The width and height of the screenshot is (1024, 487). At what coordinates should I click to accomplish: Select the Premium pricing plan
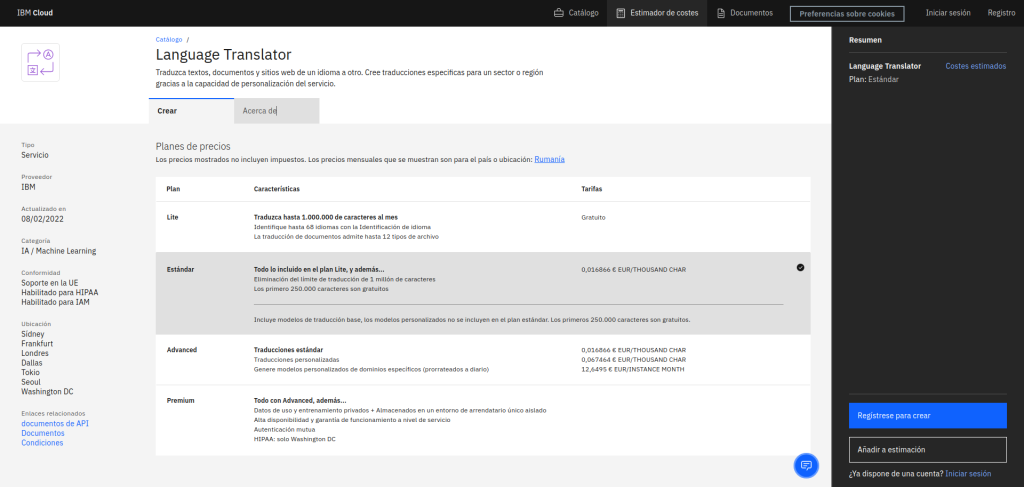(483, 420)
